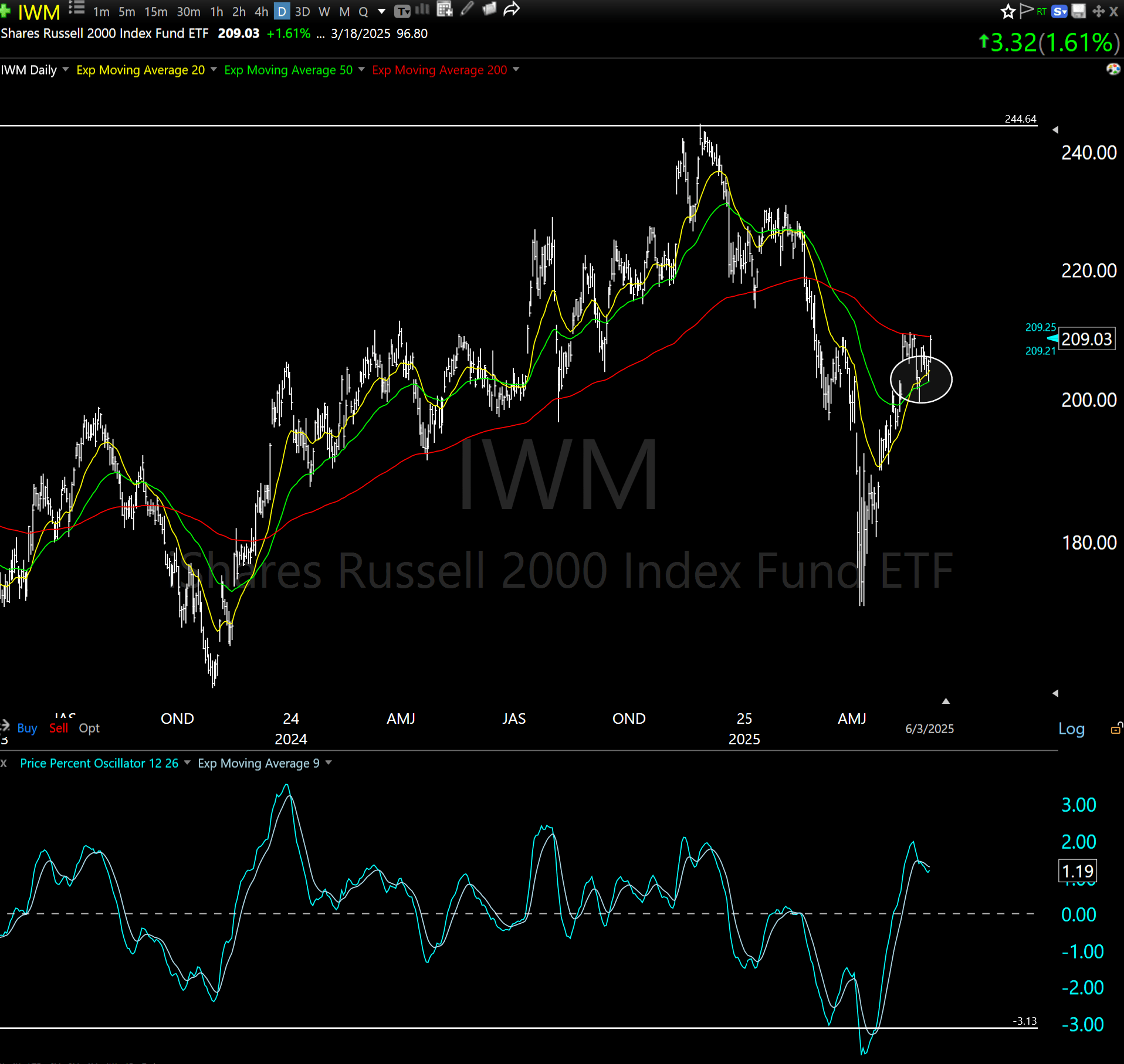Click the Exp Moving Average 9 label
Screen dimensions: 1124x1064
[x=259, y=763]
